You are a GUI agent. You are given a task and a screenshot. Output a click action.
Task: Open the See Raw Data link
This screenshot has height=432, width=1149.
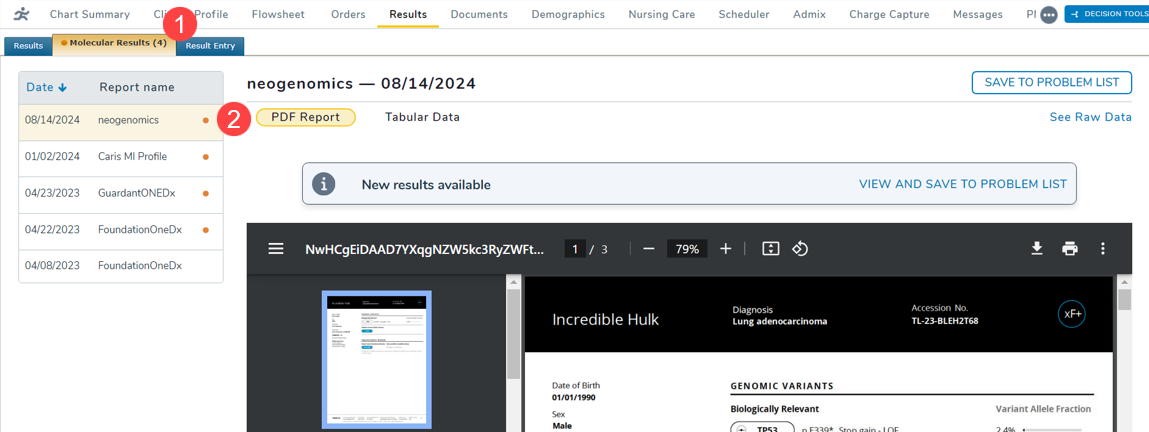point(1090,117)
